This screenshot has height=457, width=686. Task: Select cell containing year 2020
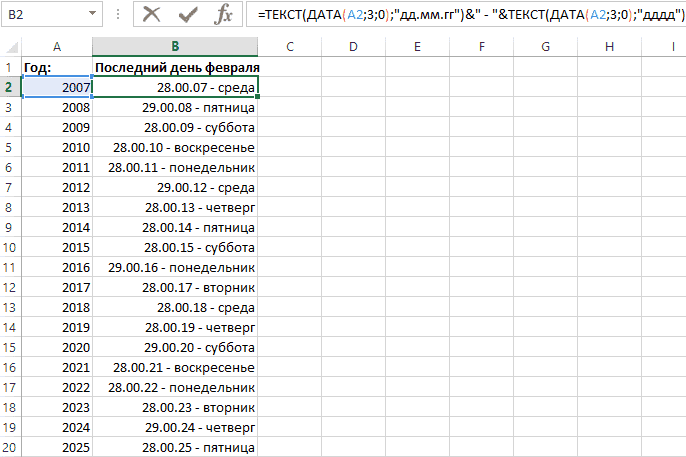(57, 347)
